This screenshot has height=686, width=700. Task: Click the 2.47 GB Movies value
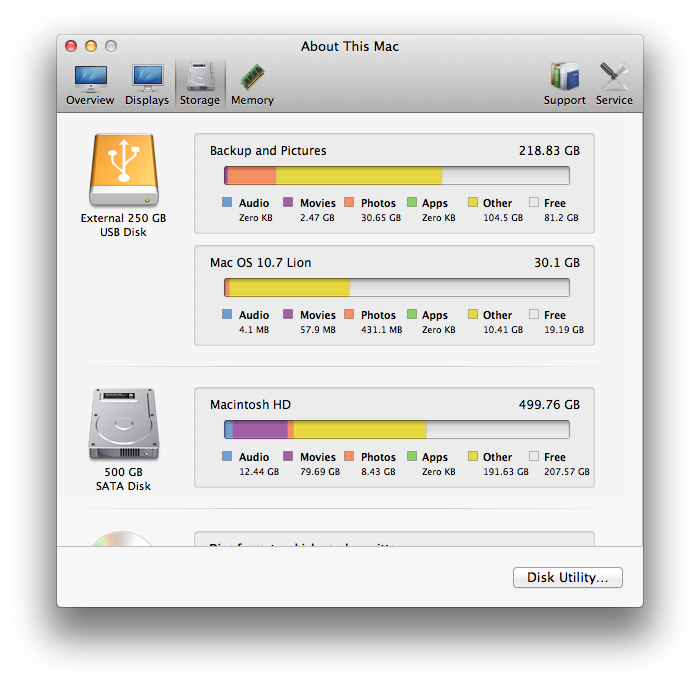[317, 218]
